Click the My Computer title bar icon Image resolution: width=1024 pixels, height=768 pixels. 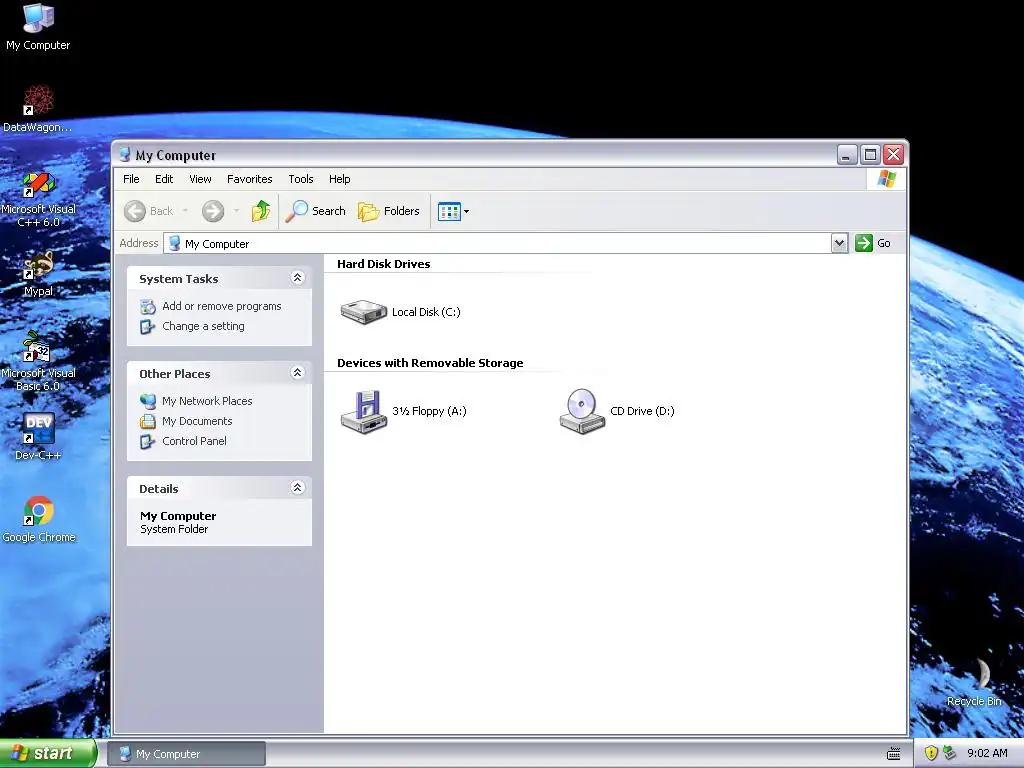[x=125, y=155]
